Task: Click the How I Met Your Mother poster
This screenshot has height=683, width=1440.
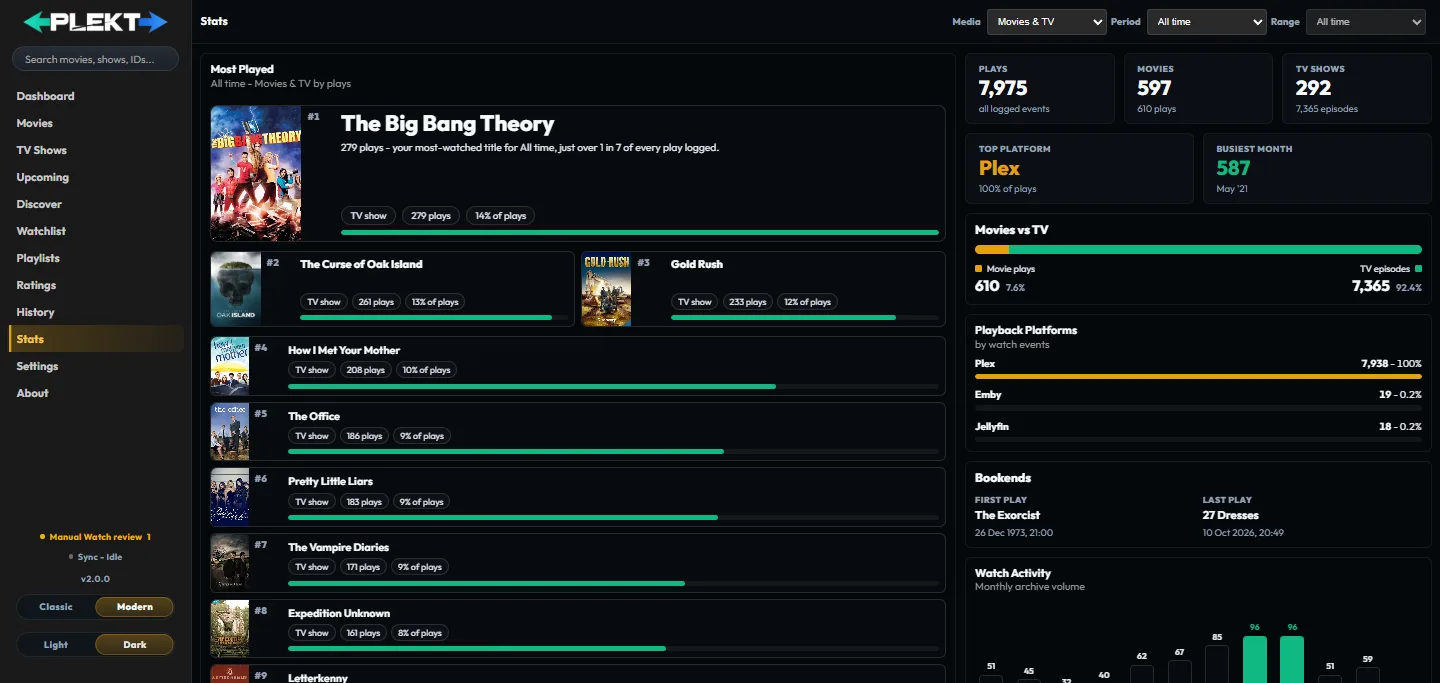Action: (230, 366)
